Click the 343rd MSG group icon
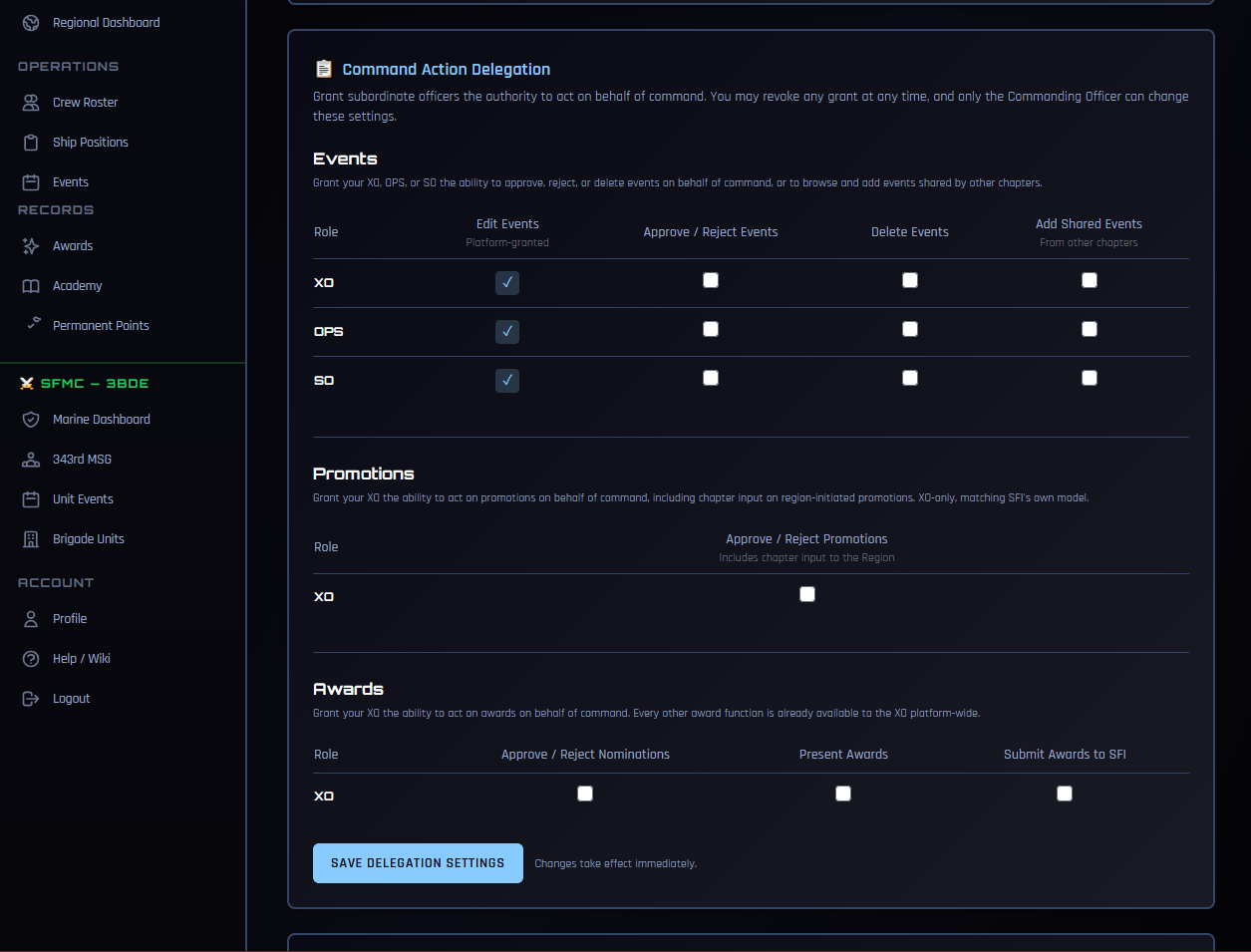The image size is (1251, 952). click(31, 460)
